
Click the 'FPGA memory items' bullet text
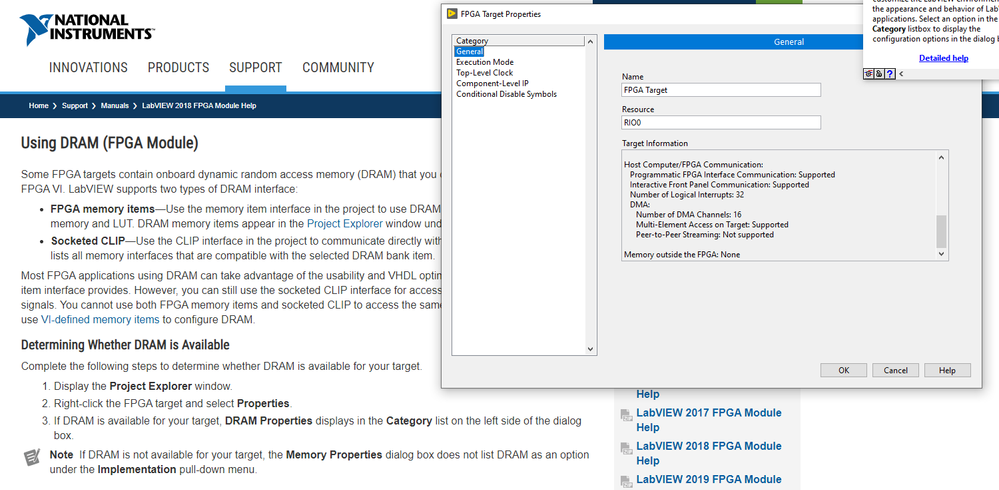(x=102, y=209)
